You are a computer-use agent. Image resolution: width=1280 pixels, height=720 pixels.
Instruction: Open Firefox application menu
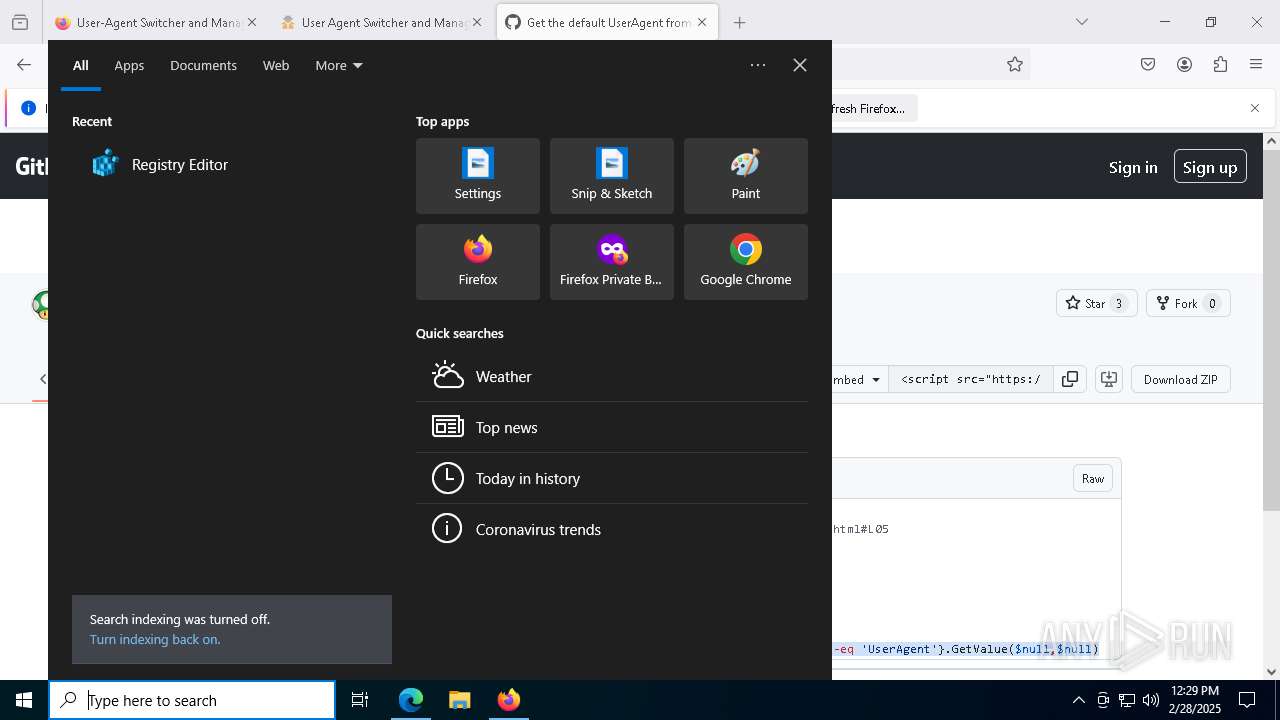point(1256,65)
